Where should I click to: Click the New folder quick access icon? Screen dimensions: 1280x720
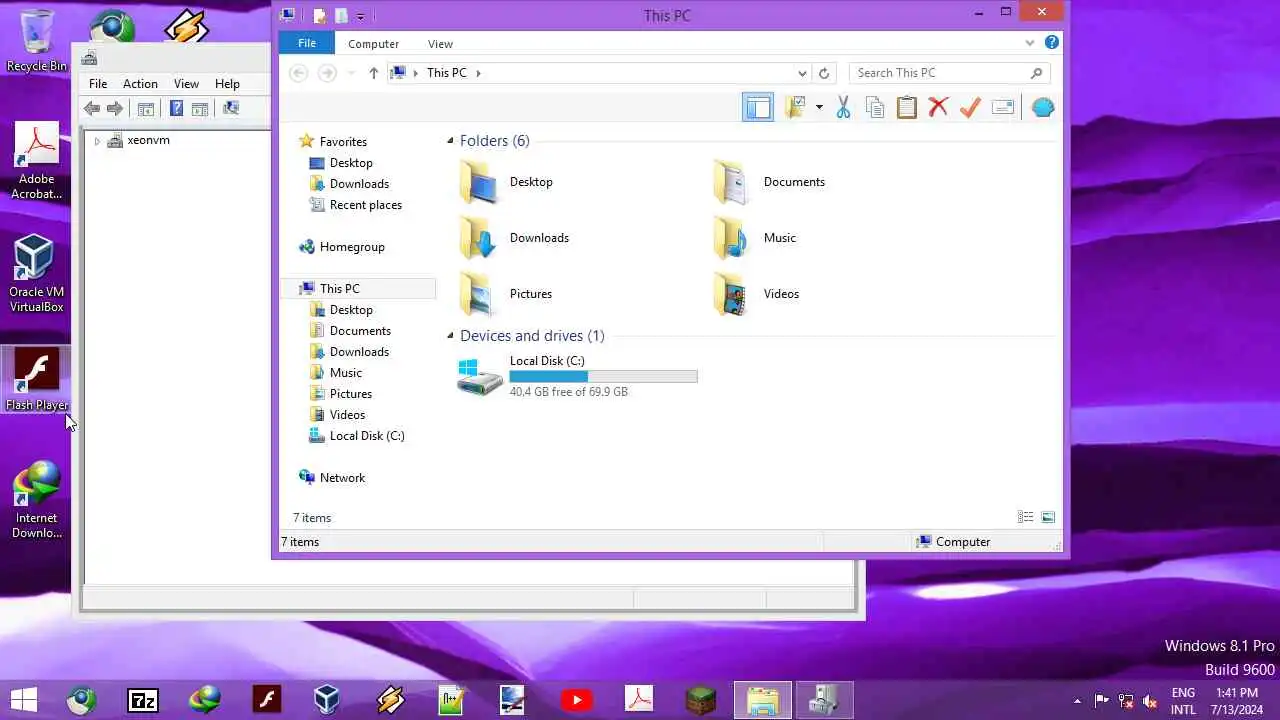coord(341,15)
